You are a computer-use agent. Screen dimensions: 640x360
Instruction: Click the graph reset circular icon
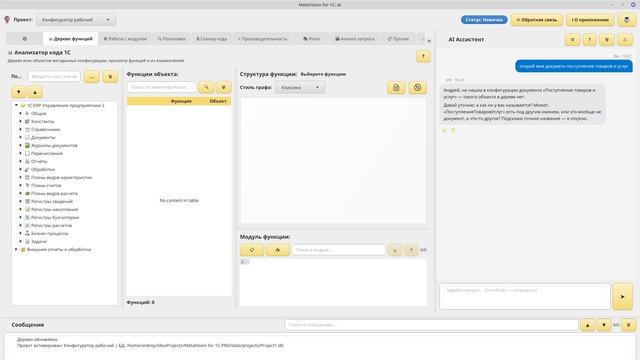[x=417, y=87]
